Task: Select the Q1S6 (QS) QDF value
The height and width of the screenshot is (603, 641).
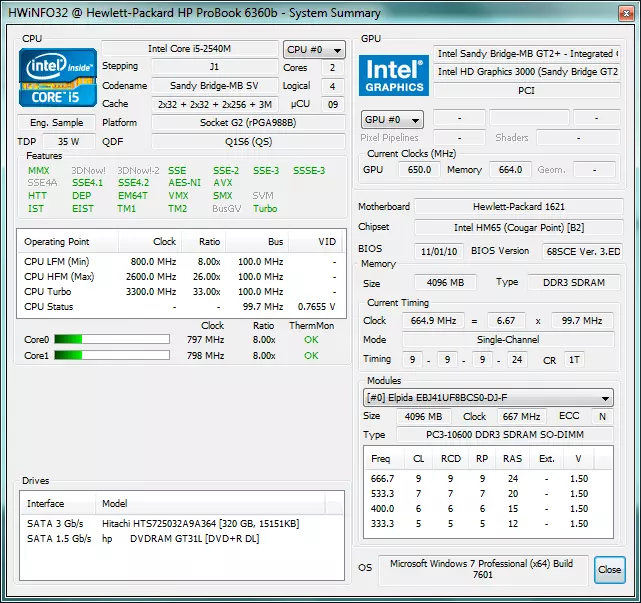Action: [x=248, y=142]
